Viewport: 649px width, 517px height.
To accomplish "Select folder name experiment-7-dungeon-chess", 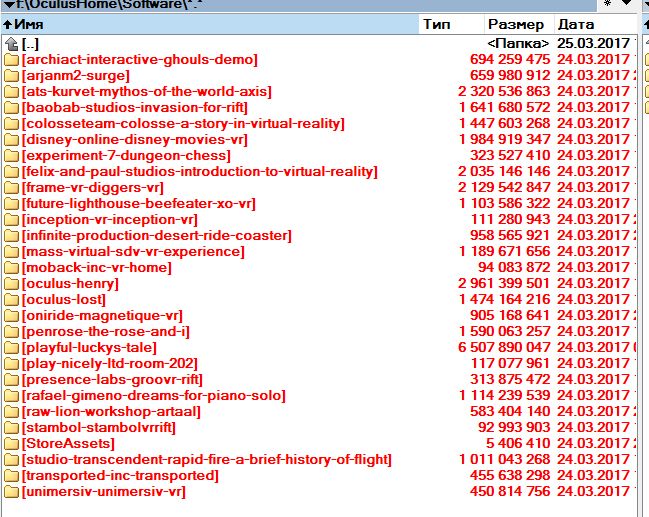I will 126,156.
